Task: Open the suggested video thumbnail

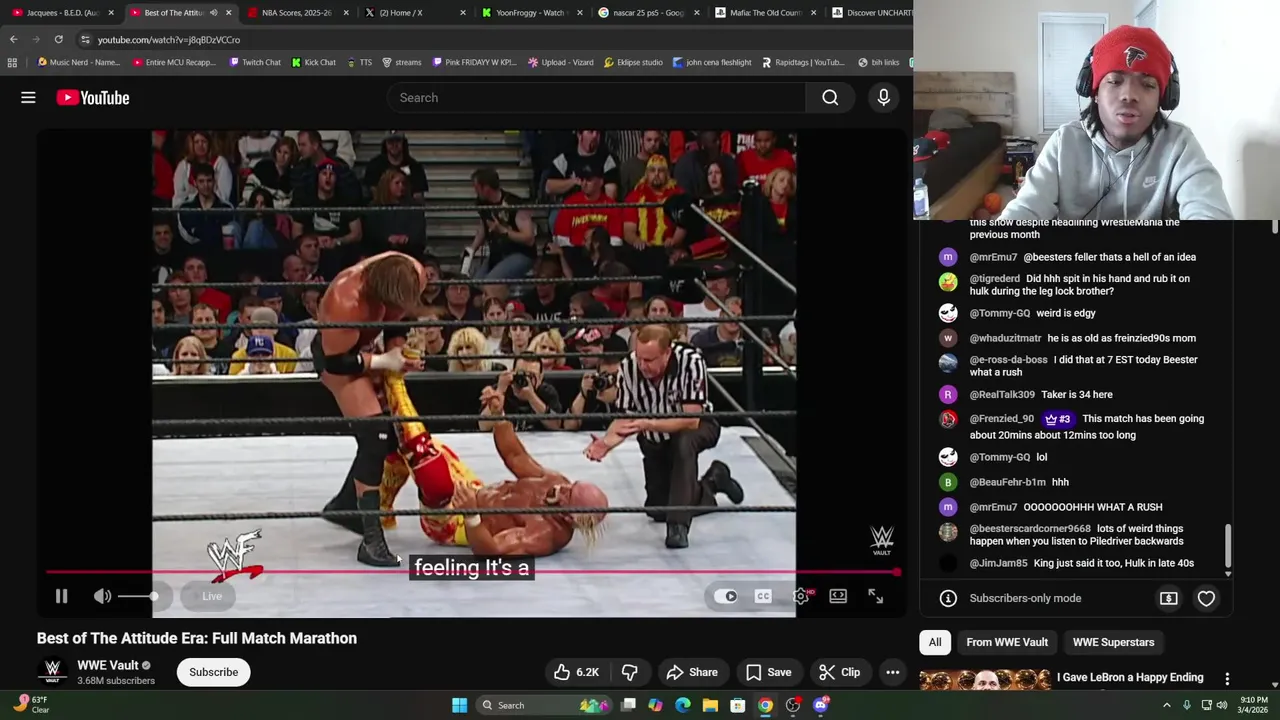Action: pyautogui.click(x=985, y=680)
